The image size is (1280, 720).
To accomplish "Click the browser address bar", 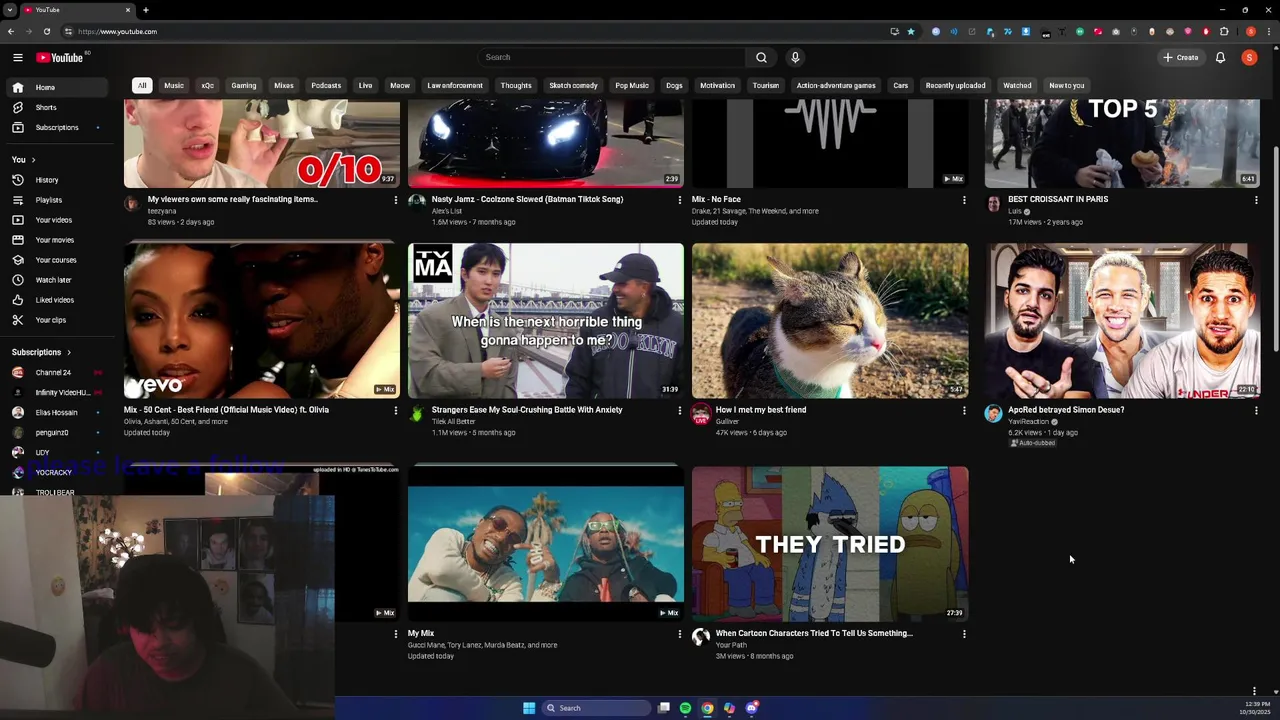I will (x=480, y=31).
